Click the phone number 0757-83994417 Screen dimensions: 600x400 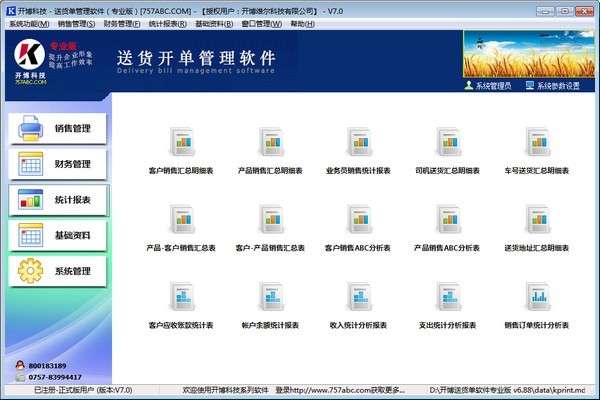click(55, 377)
